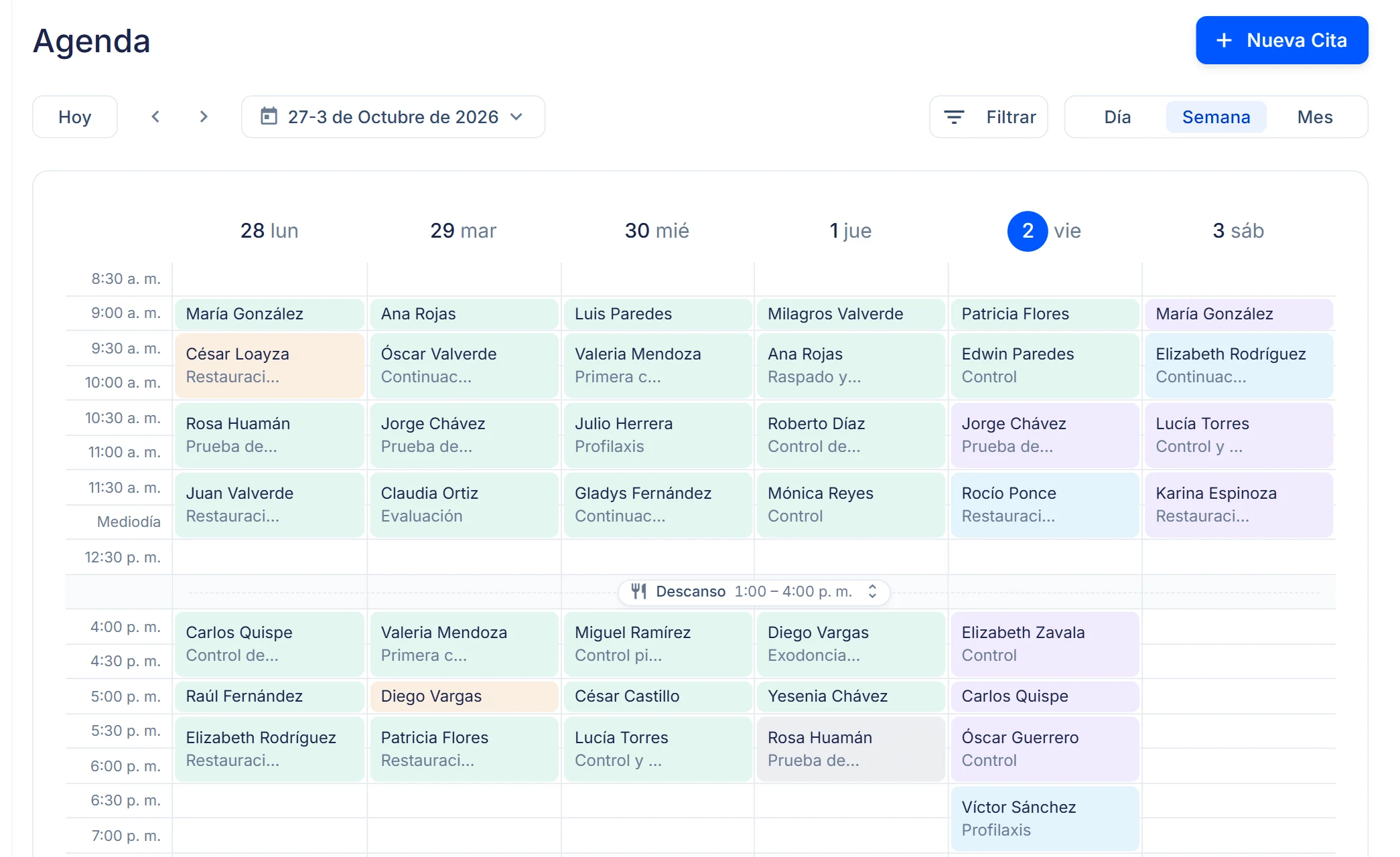
Task: Open Carlos Quispe's Friday appointment
Action: click(x=1045, y=696)
